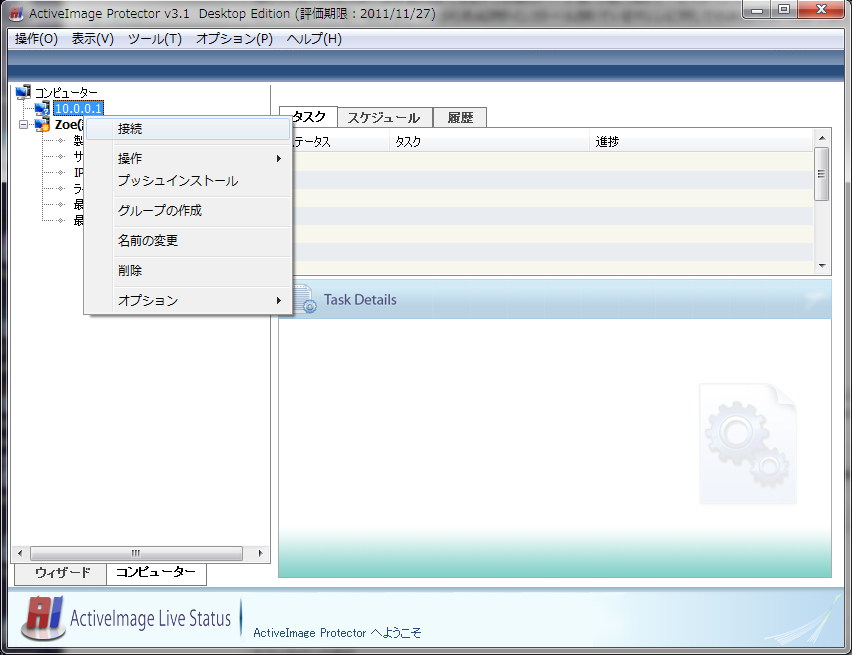Click the ActiveImage AI logo in status bar
This screenshot has width=852, height=655.
tap(43, 618)
